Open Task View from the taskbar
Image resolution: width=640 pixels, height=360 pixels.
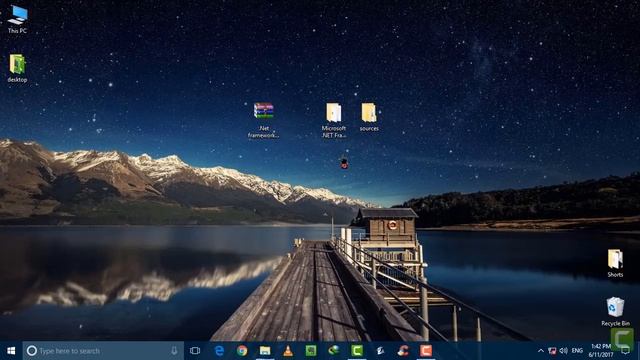[195, 351]
